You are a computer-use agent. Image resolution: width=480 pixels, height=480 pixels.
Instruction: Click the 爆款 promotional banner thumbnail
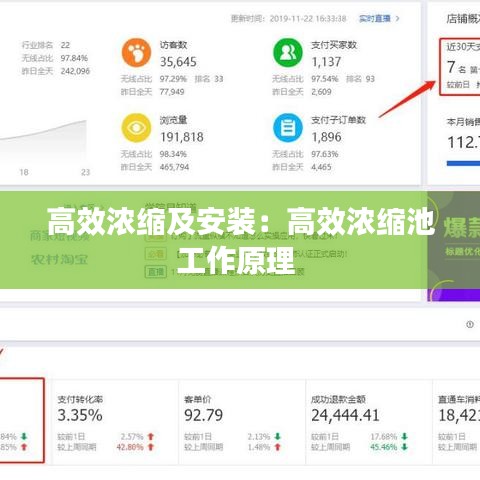(x=454, y=246)
